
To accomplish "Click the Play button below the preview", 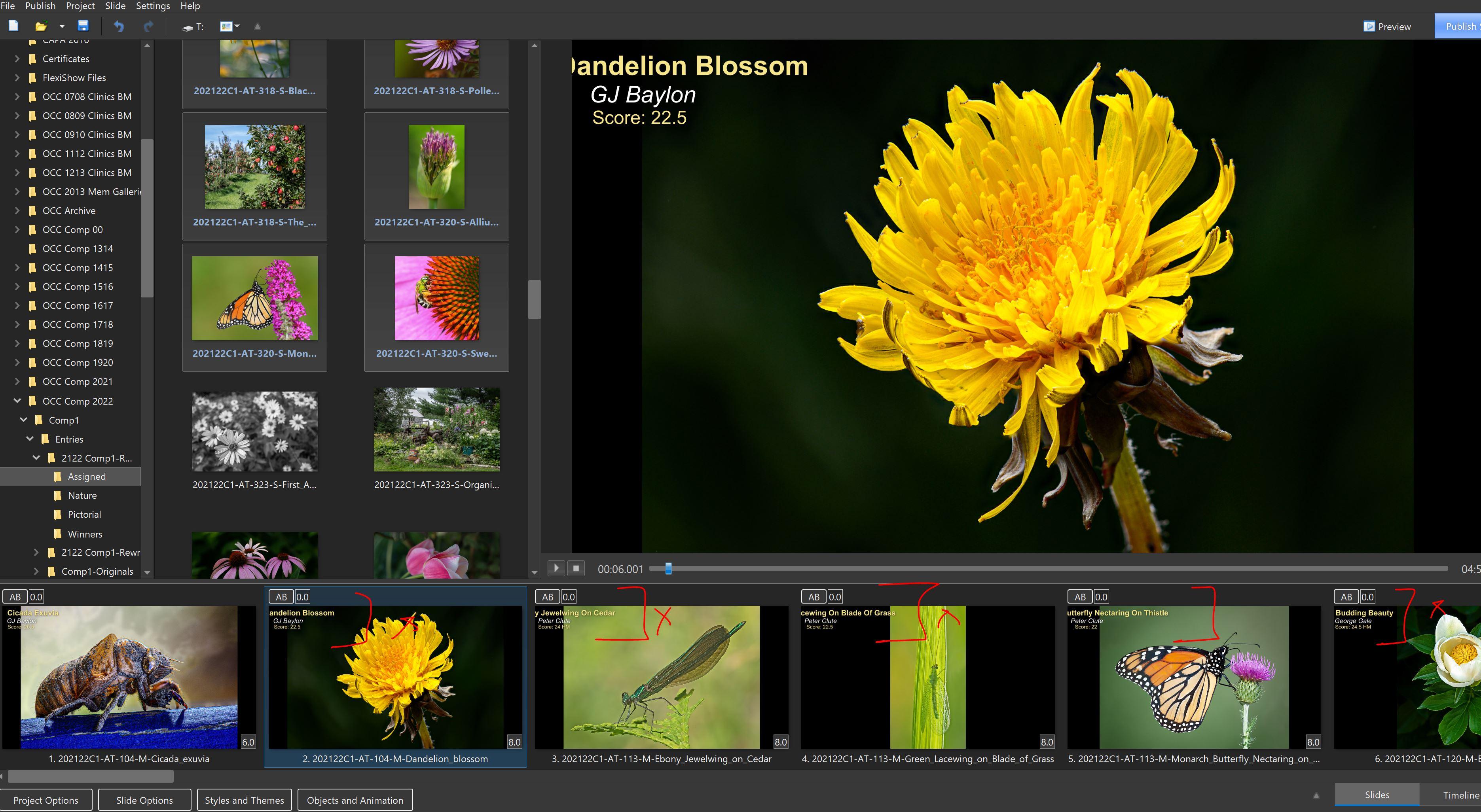I will [556, 568].
